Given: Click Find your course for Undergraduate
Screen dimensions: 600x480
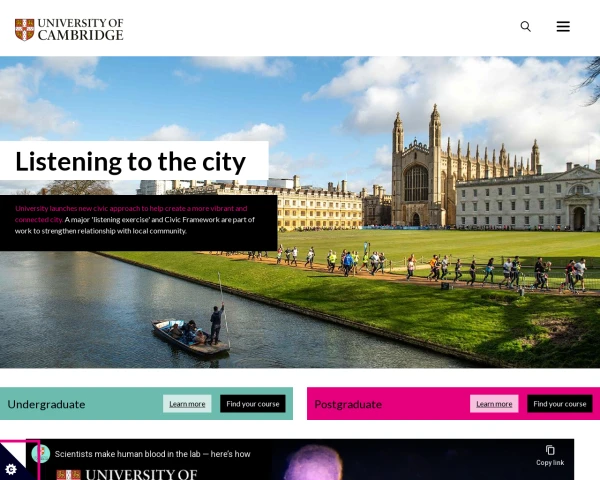Looking at the screenshot, I should [253, 404].
